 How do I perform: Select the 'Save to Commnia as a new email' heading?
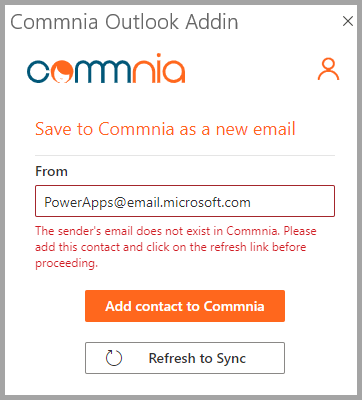pos(165,129)
